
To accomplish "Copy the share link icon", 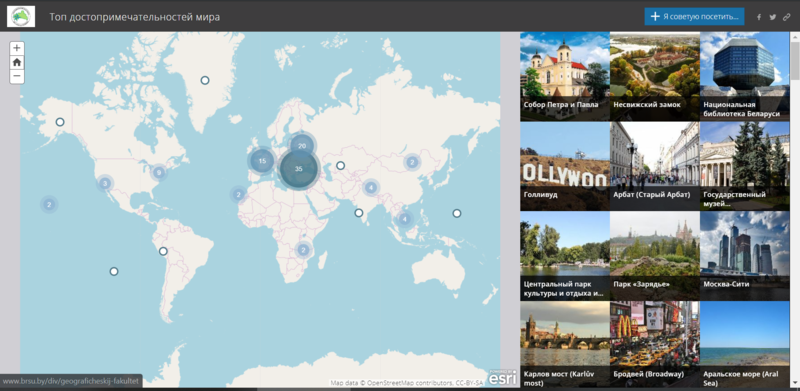I will (x=787, y=17).
